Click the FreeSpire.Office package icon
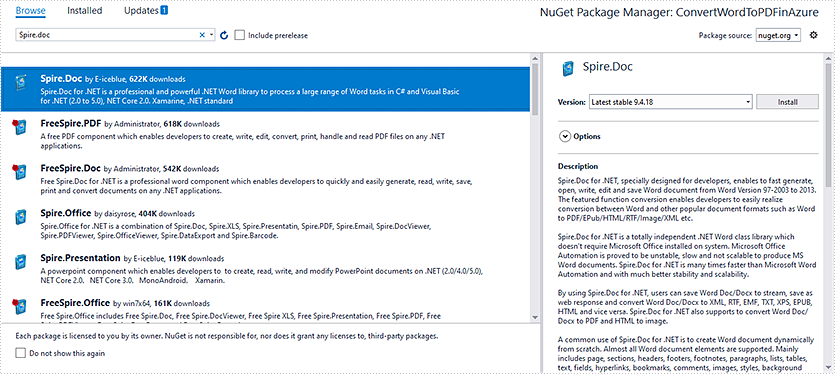Image resolution: width=835 pixels, height=374 pixels. click(20, 306)
